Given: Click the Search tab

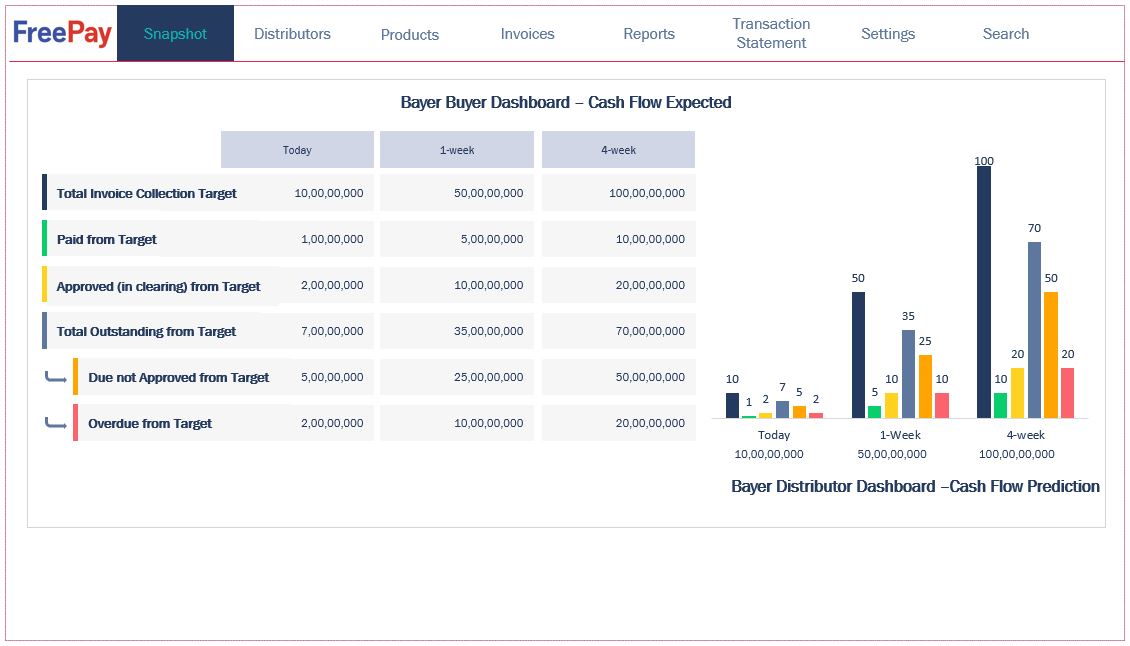Looking at the screenshot, I should pos(1006,34).
